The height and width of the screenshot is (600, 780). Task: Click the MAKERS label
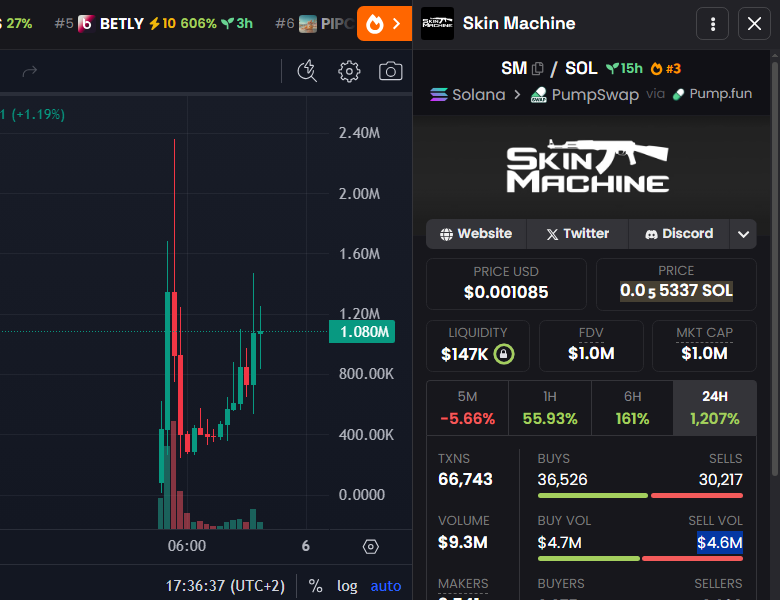463,584
